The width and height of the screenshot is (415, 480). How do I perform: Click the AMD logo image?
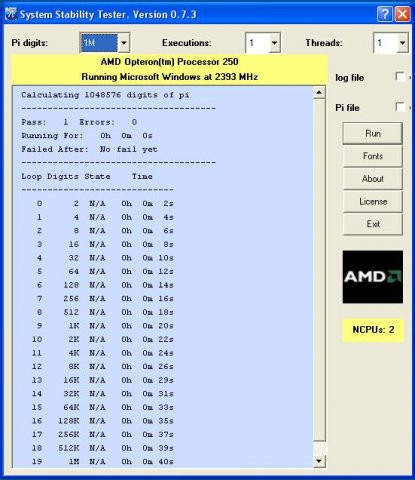(x=373, y=277)
